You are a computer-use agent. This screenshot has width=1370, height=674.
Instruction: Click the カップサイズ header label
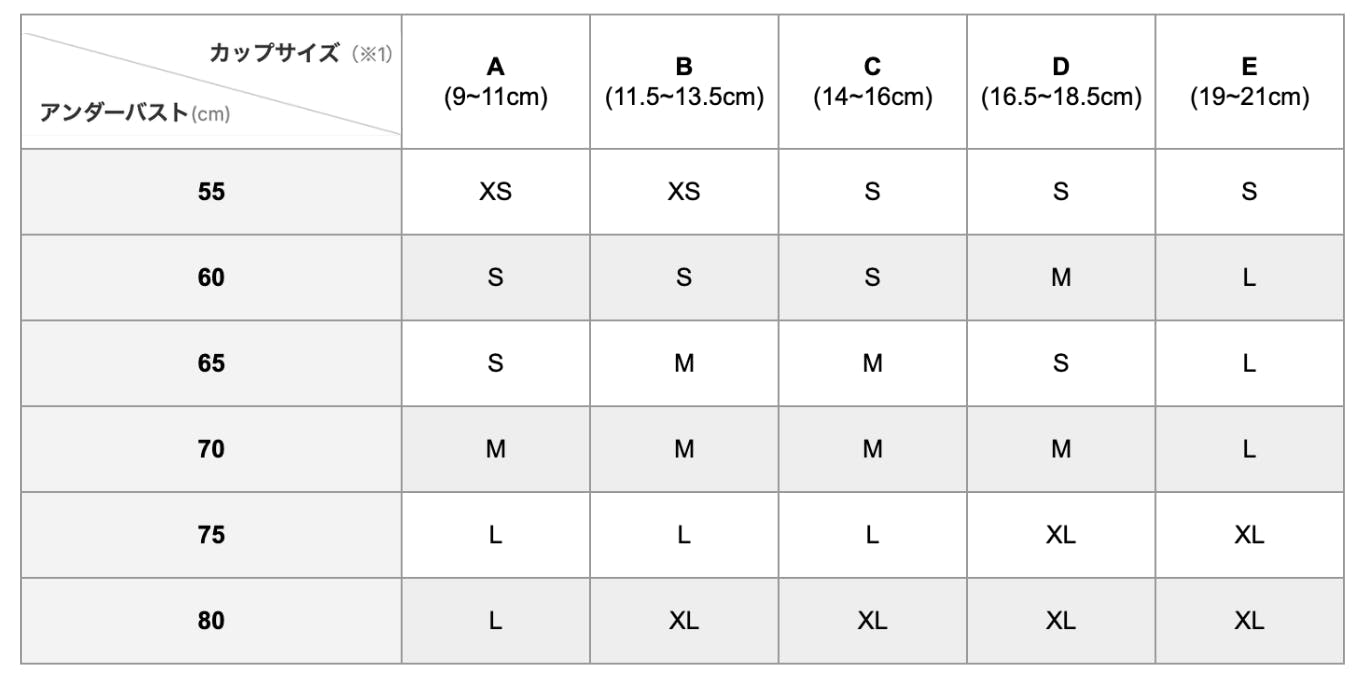(x=274, y=53)
